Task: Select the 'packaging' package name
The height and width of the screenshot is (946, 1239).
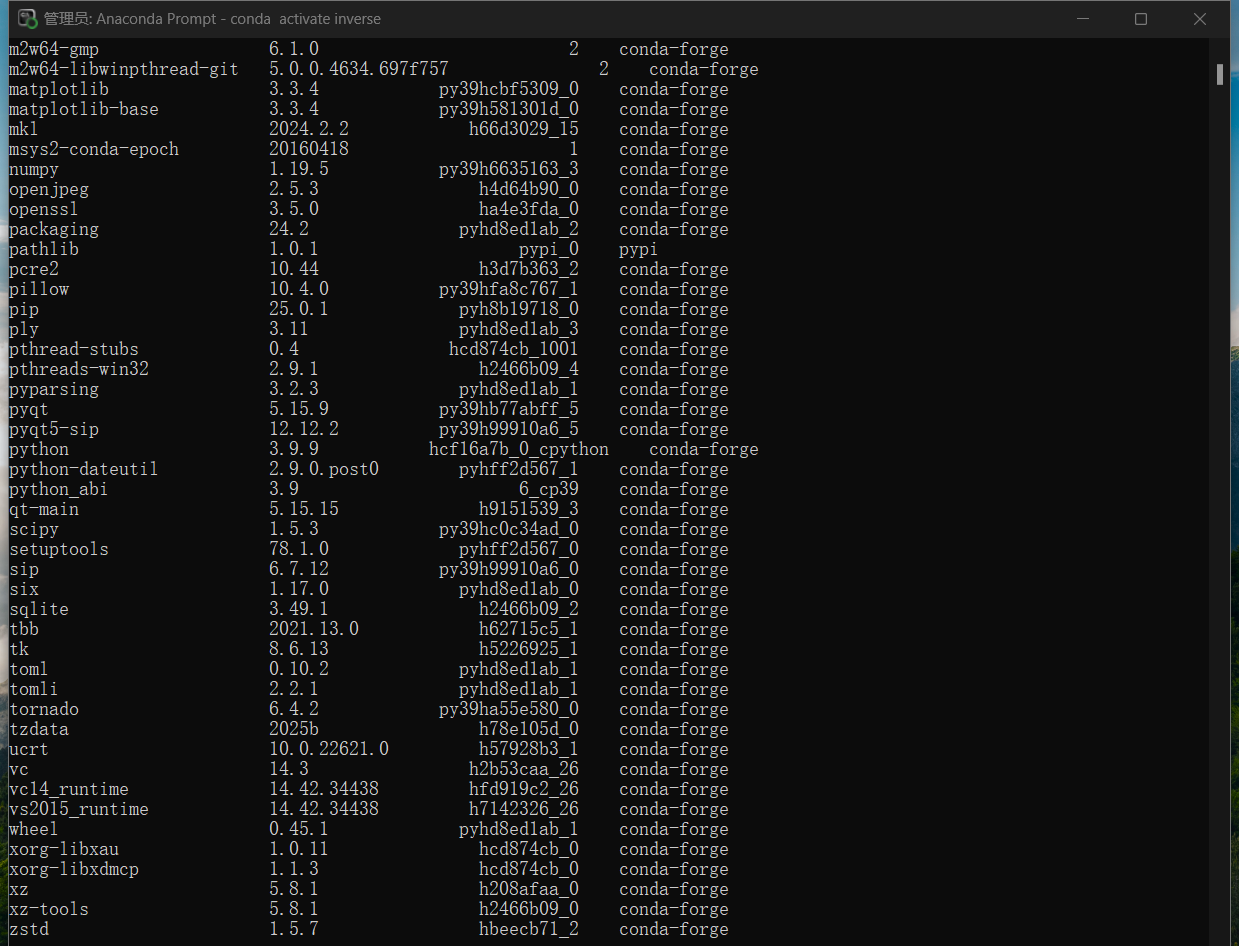Action: (x=54, y=229)
